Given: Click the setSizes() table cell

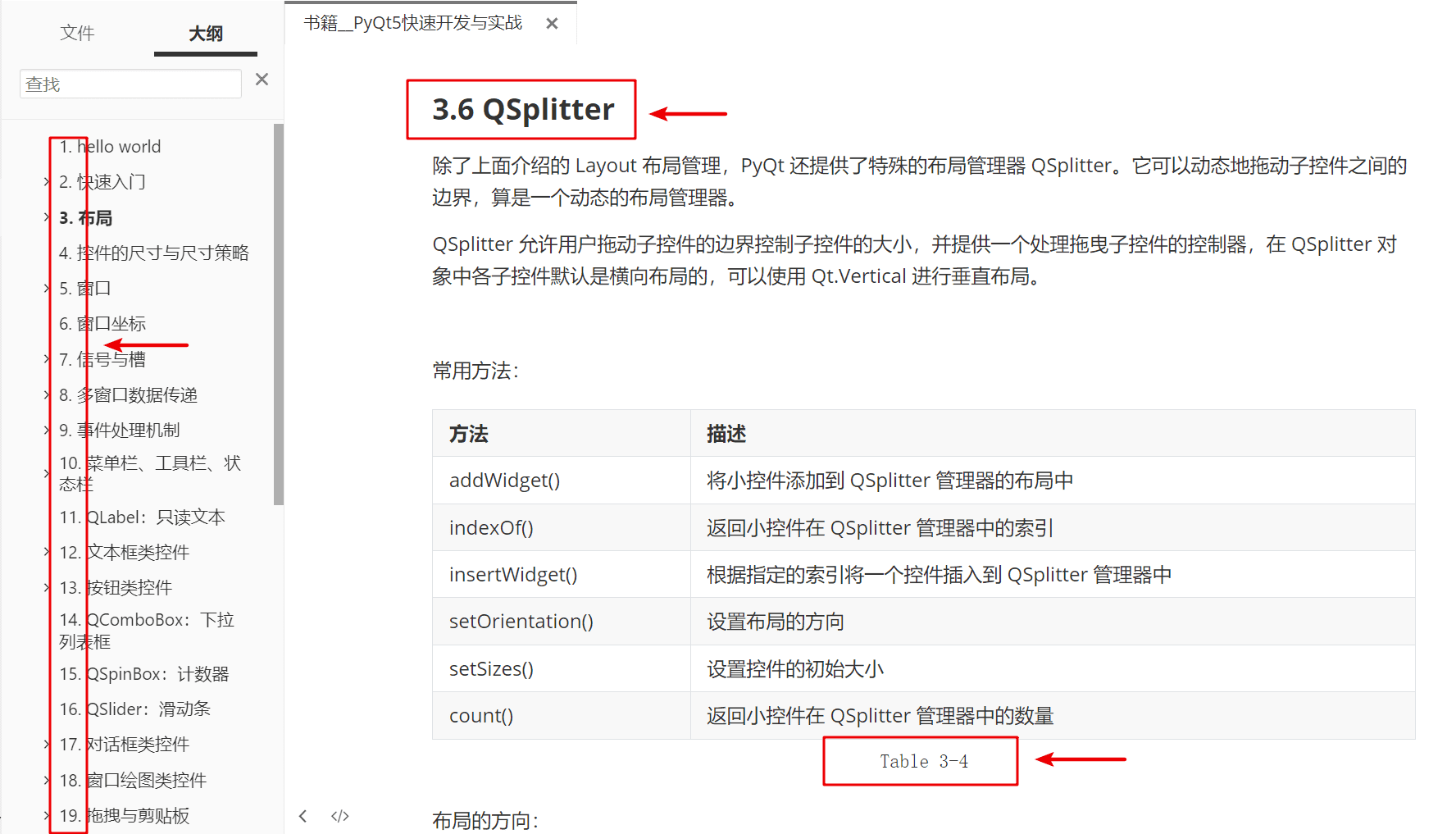Looking at the screenshot, I should pos(562,668).
